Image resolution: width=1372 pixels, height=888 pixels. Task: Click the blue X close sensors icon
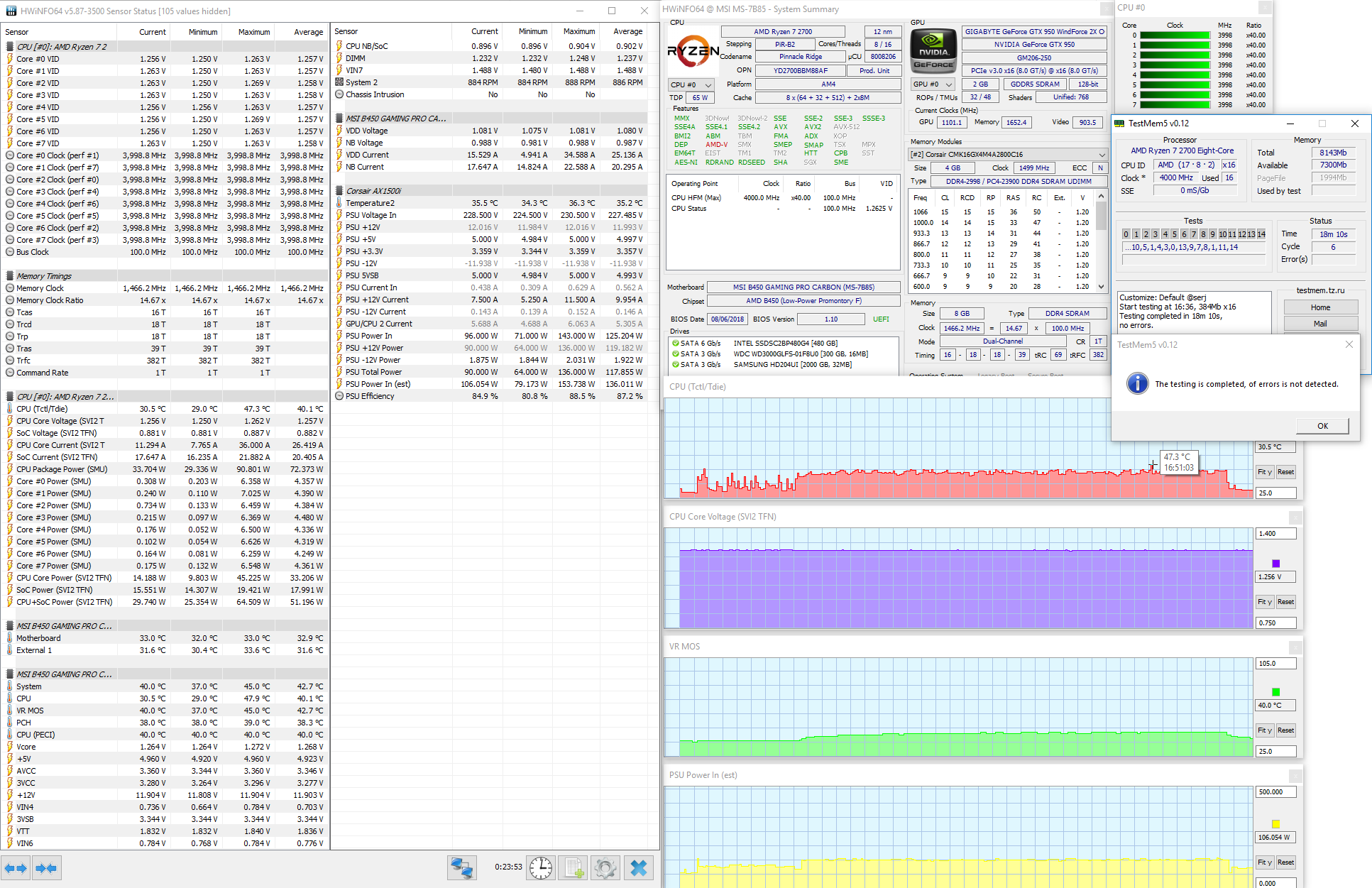(x=638, y=867)
